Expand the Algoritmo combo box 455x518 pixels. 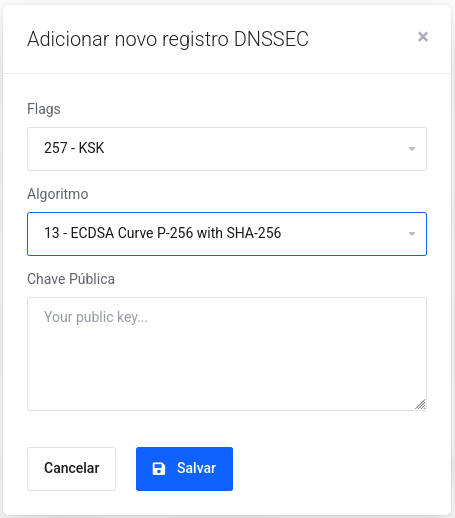[227, 234]
